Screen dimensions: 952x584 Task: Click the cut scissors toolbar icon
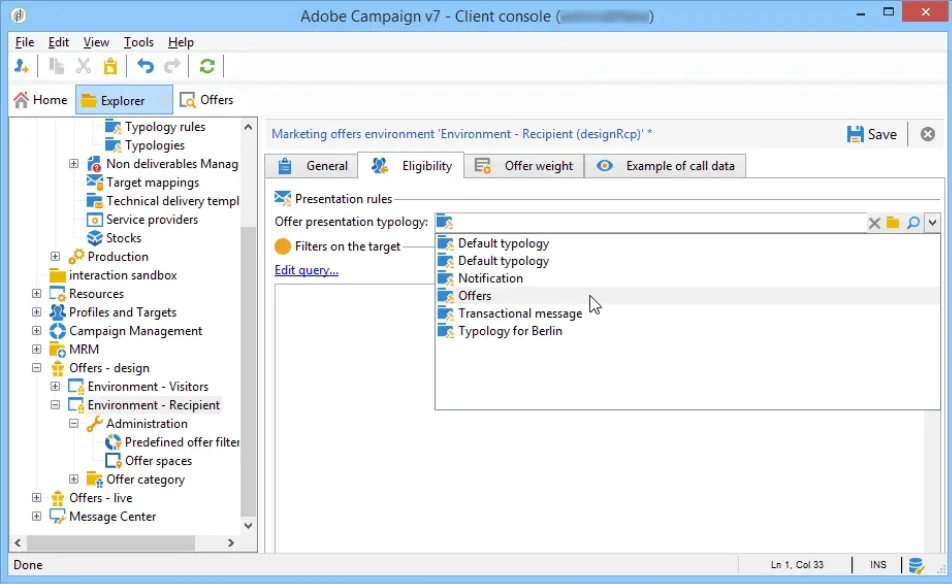[83, 66]
